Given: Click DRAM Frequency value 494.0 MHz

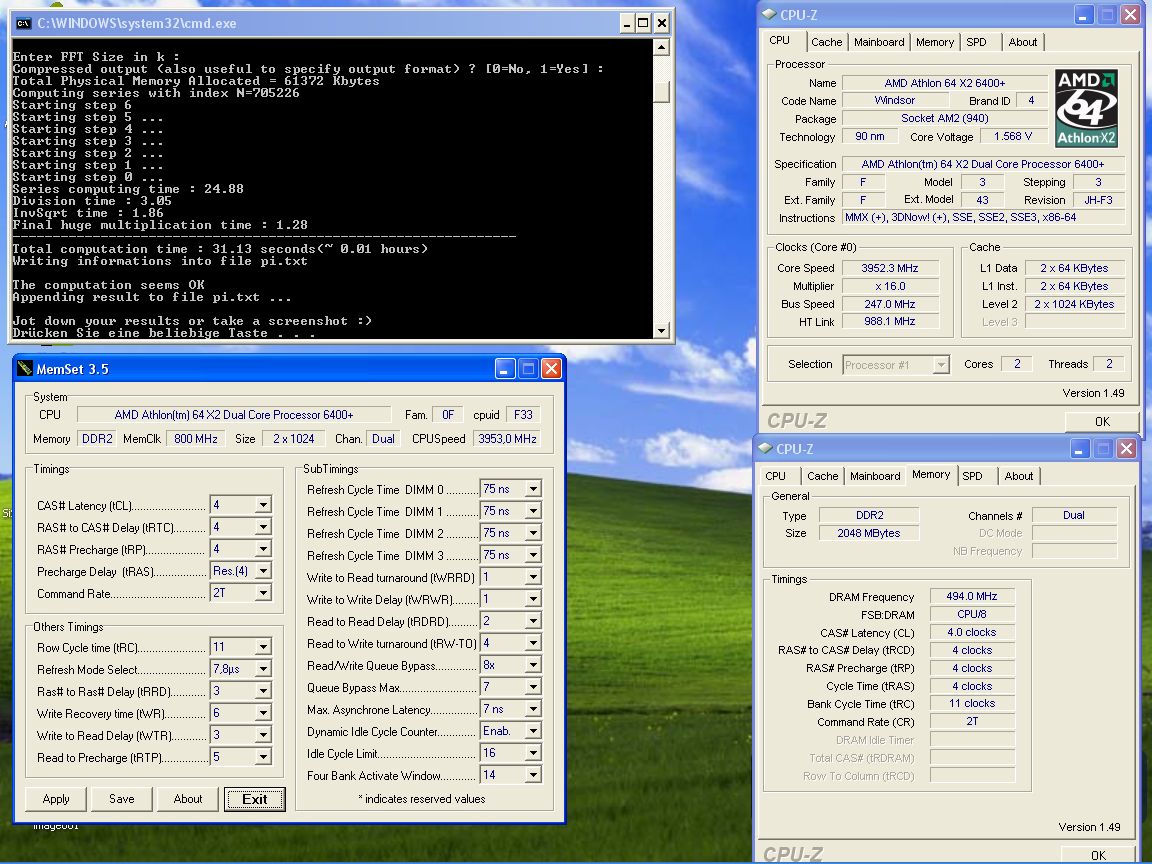Looking at the screenshot, I should coord(971,596).
